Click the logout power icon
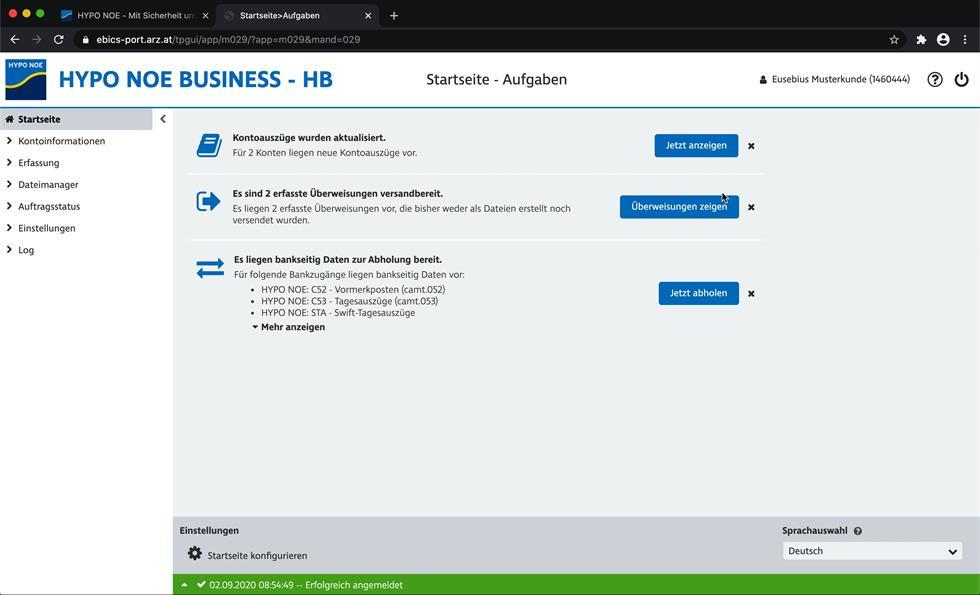The width and height of the screenshot is (980, 595). (961, 80)
